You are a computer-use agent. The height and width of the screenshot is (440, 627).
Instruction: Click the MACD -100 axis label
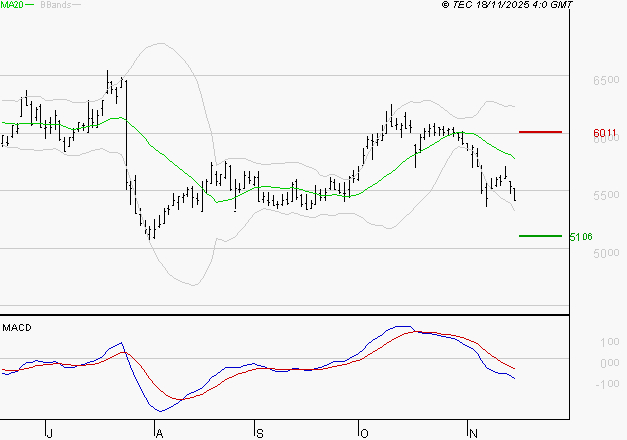pyautogui.click(x=607, y=384)
